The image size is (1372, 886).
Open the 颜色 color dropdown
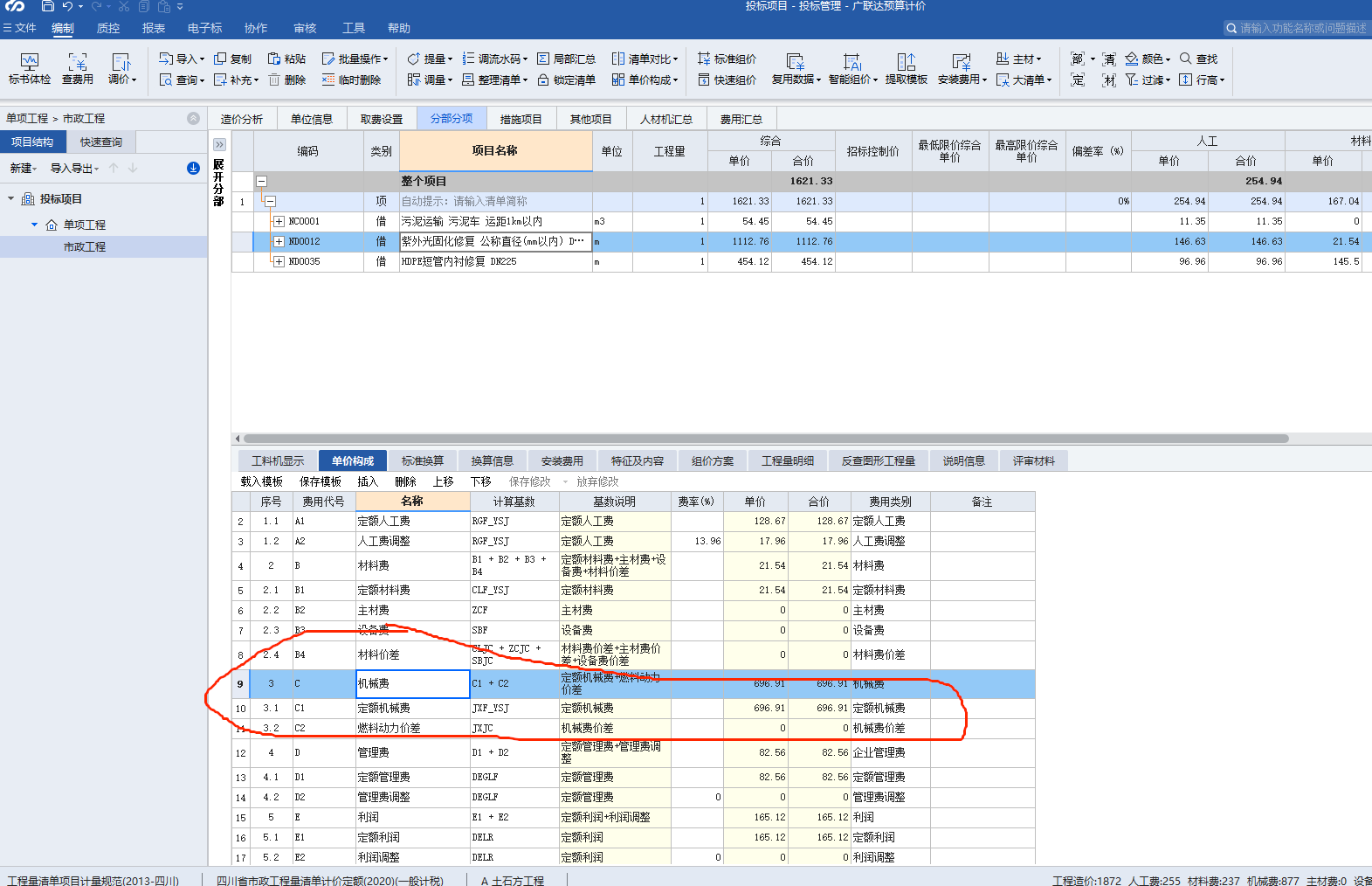point(1148,59)
